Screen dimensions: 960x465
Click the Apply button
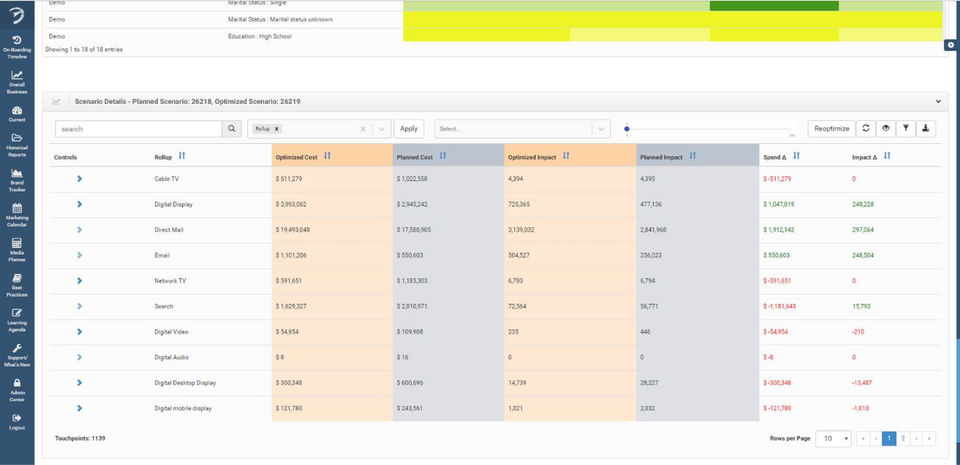pyautogui.click(x=408, y=128)
